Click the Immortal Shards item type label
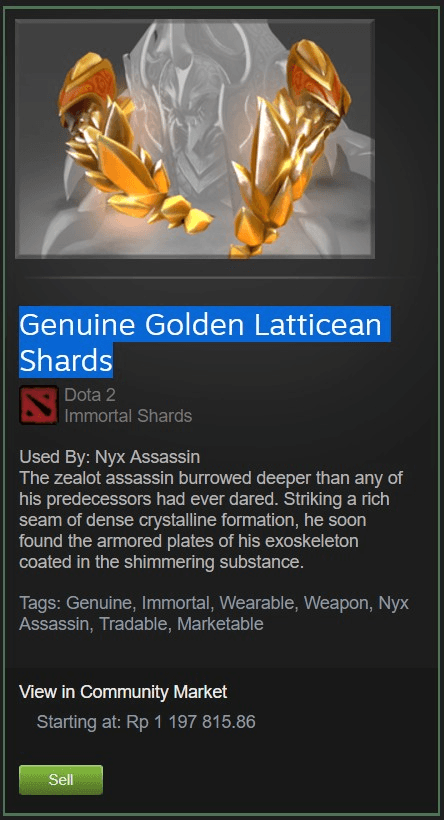444x820 pixels. (128, 416)
